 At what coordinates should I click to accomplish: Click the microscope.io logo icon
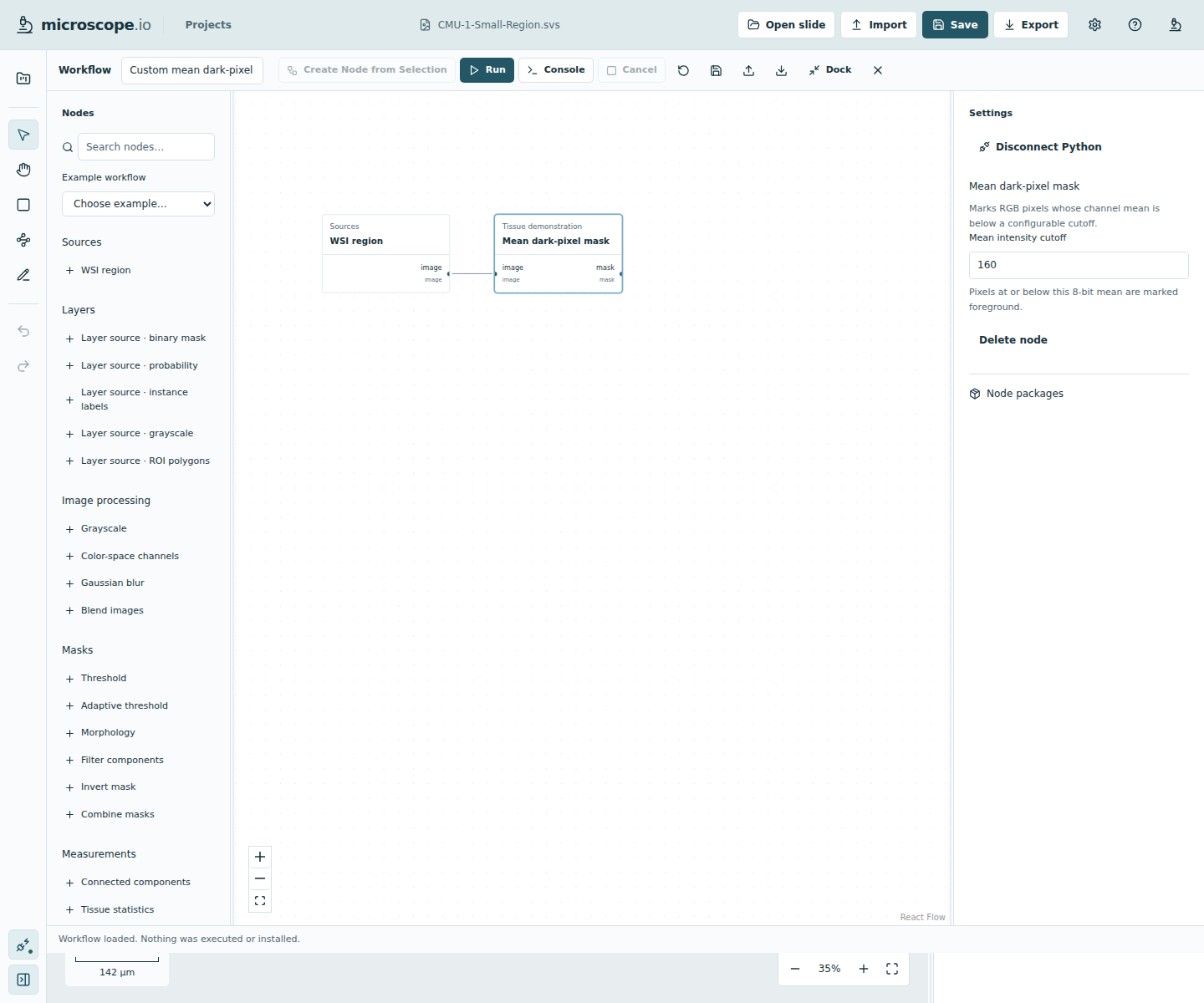(x=25, y=24)
